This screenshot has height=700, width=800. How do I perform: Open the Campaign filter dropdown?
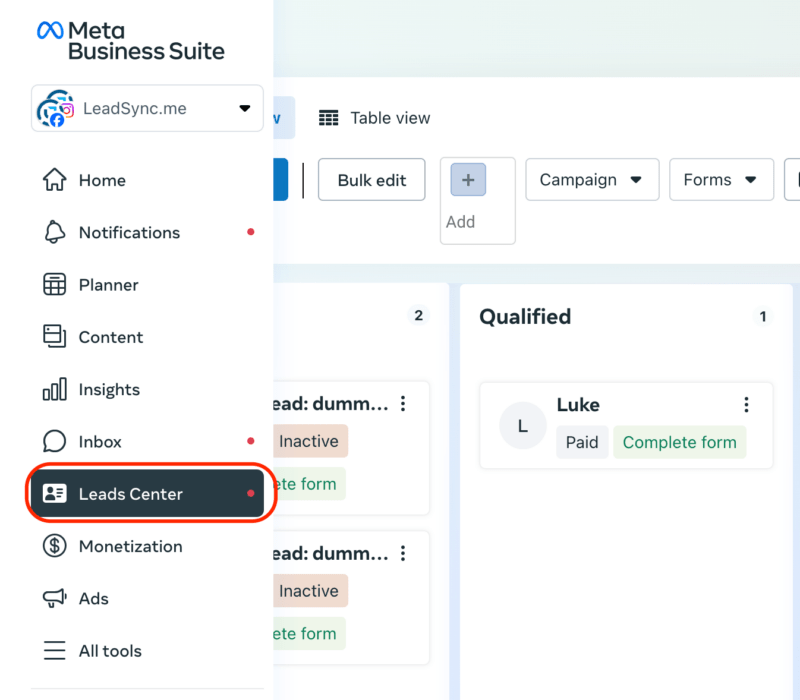click(x=591, y=180)
